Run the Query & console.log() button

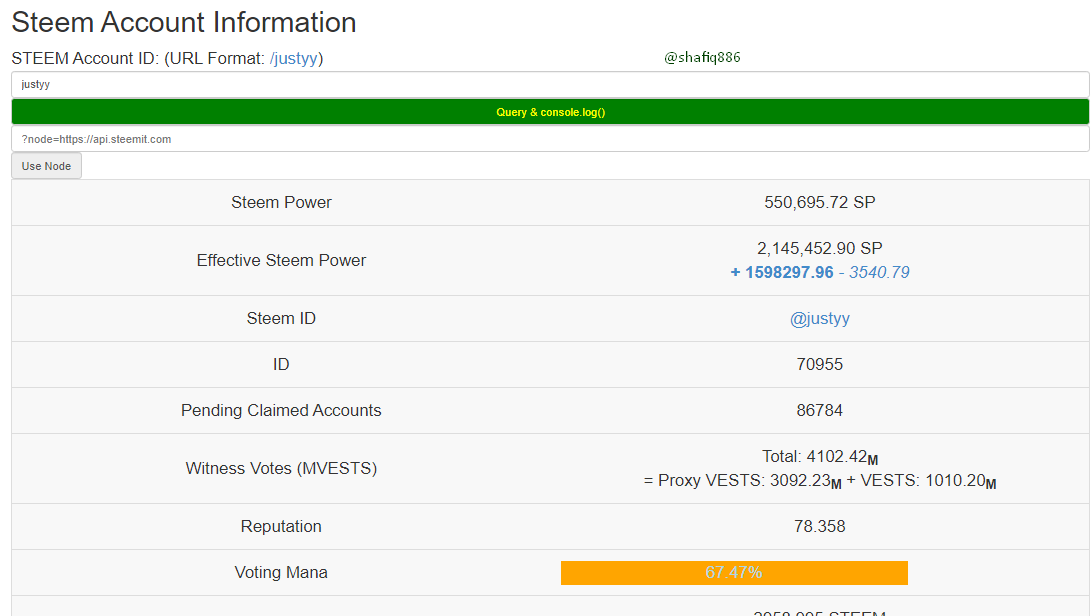pyautogui.click(x=550, y=112)
